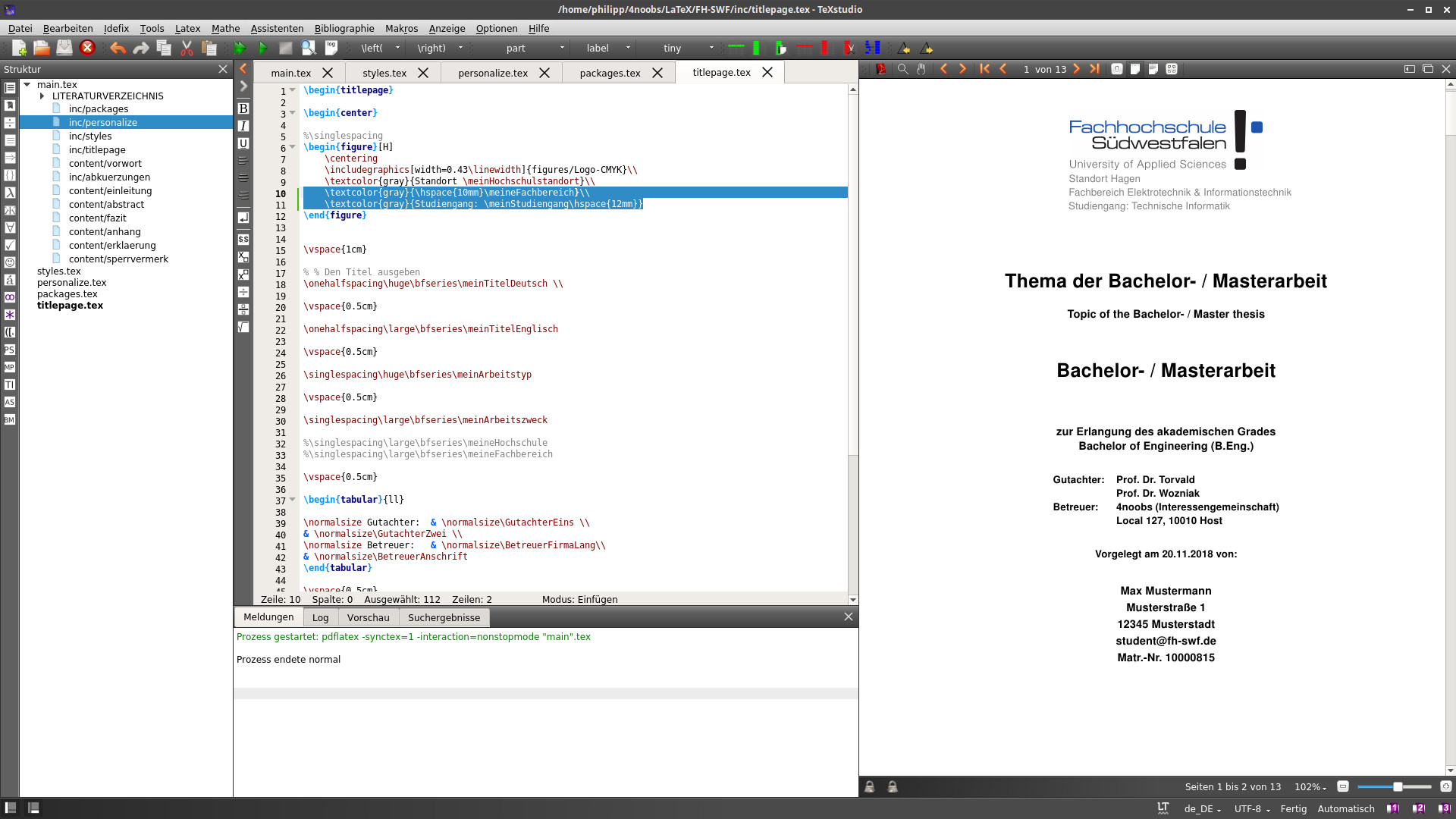Click the Bold formatting button in editor sidebar
Screen dimensions: 1456x819
(243, 108)
